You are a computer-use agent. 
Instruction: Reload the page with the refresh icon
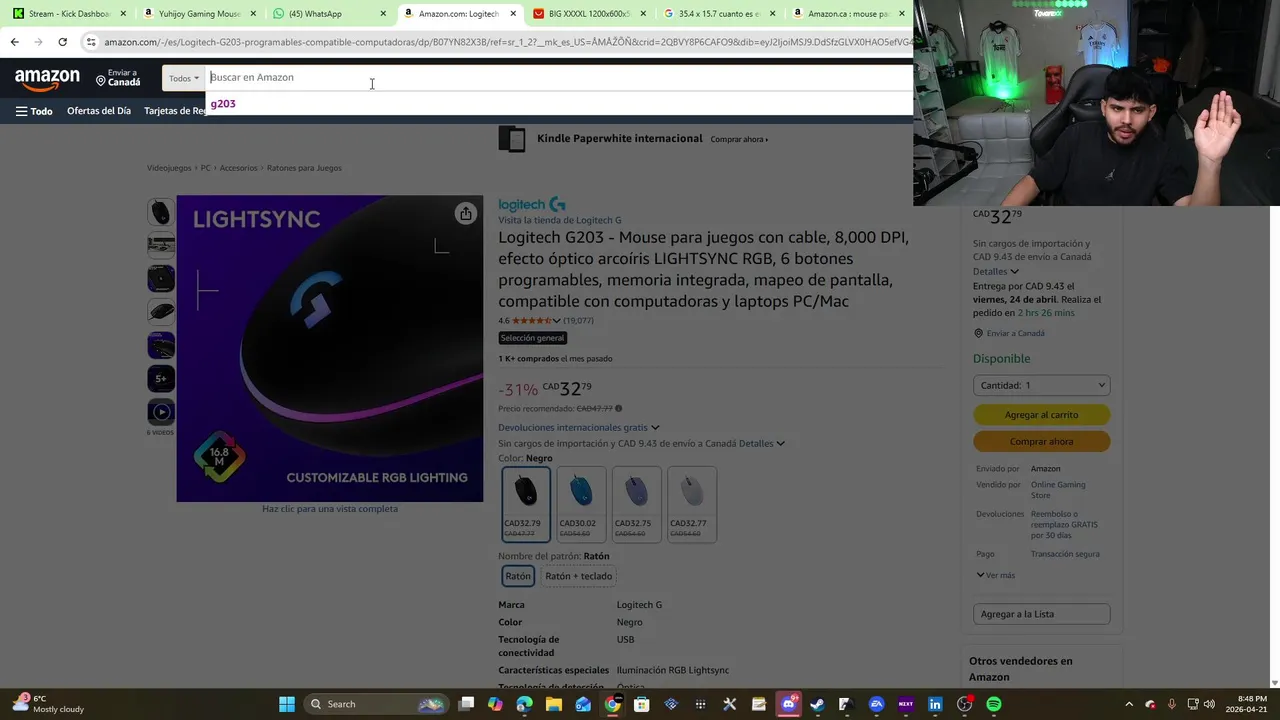tap(62, 42)
